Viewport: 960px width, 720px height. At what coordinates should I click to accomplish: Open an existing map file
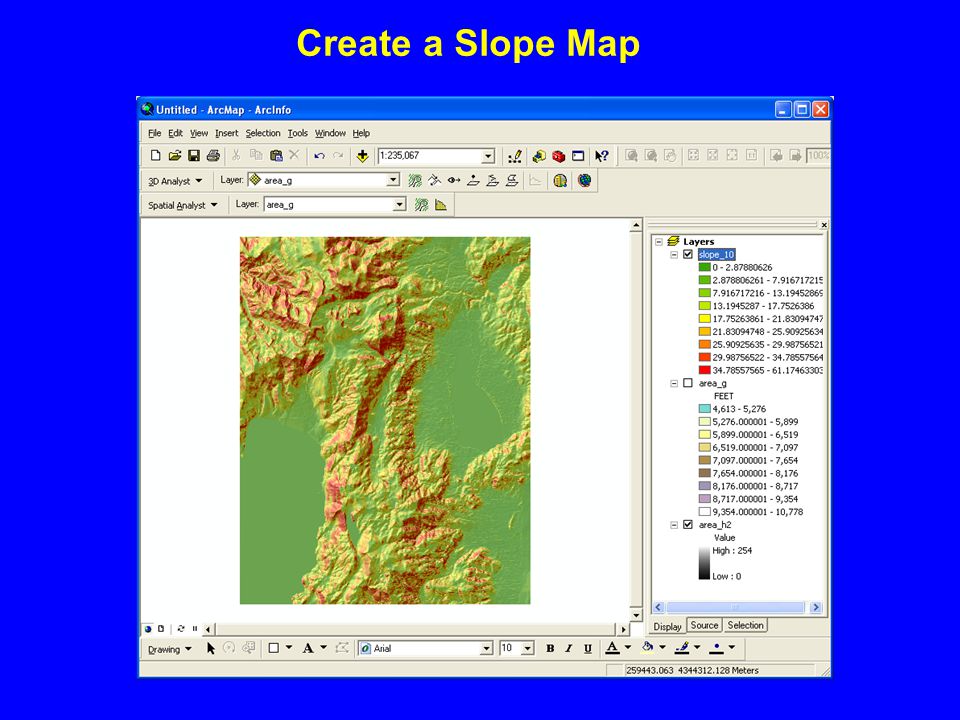174,156
